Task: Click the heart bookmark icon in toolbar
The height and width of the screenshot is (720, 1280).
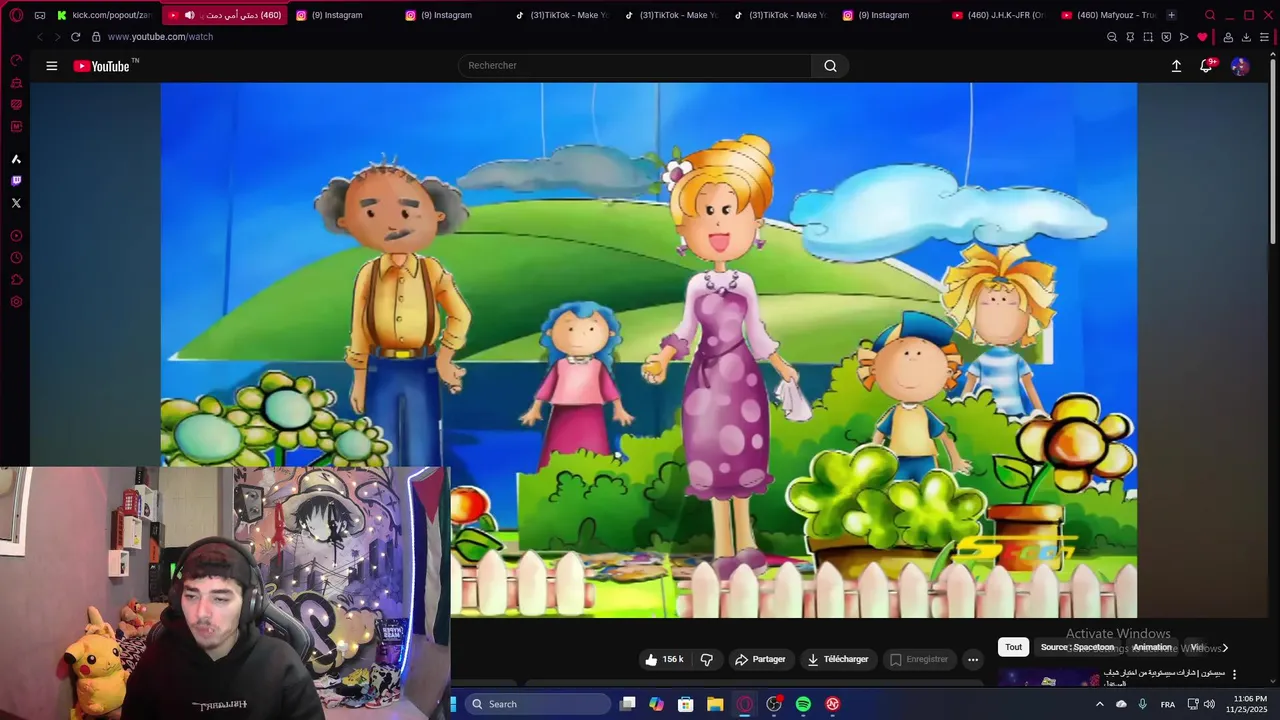Action: tap(1202, 37)
